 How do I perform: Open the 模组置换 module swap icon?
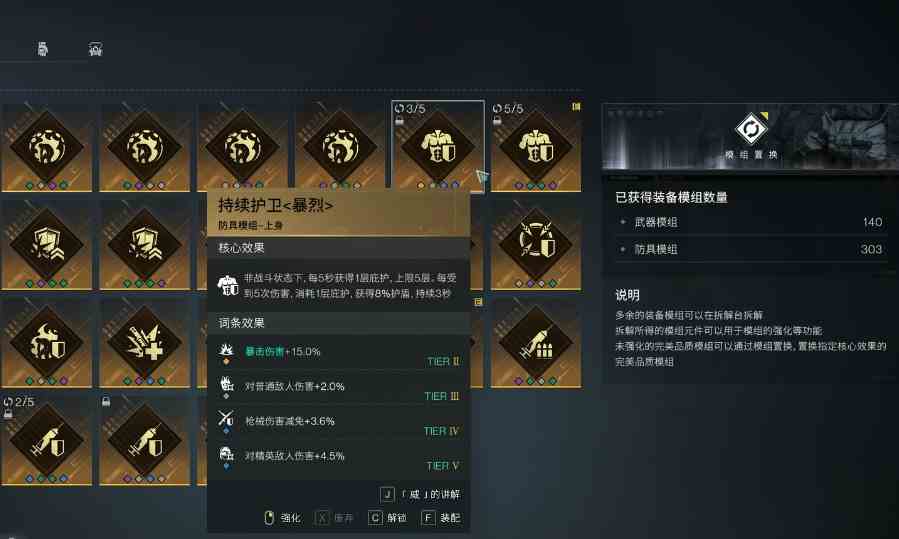tap(751, 128)
